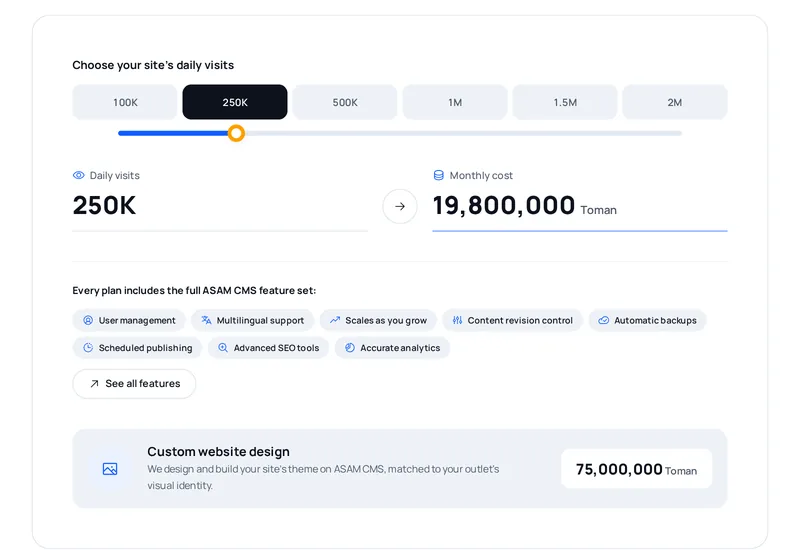Click the eye icon beside Daily visits
The height and width of the screenshot is (550, 800).
pyautogui.click(x=79, y=176)
